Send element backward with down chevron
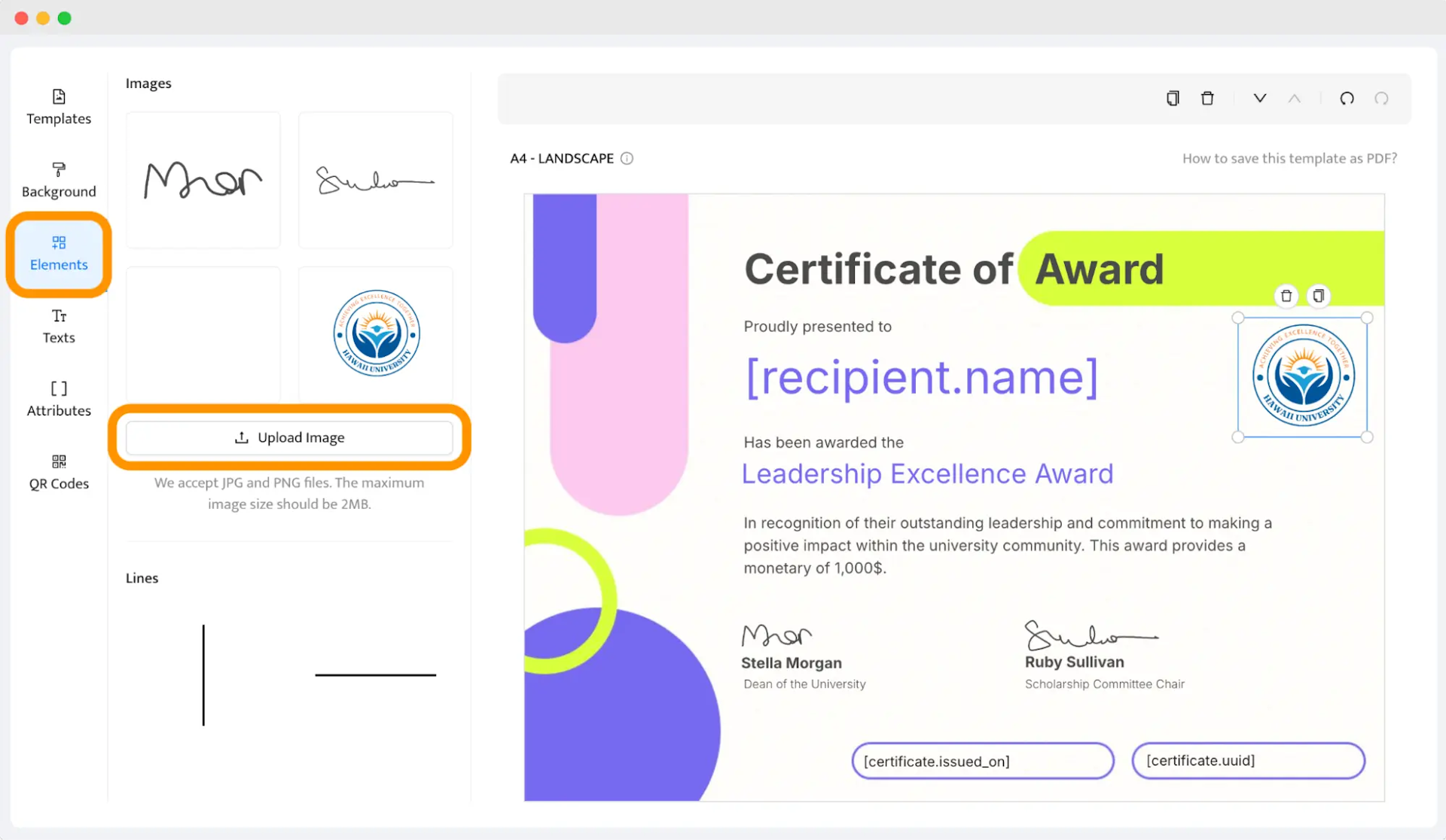1446x840 pixels. [1260, 98]
